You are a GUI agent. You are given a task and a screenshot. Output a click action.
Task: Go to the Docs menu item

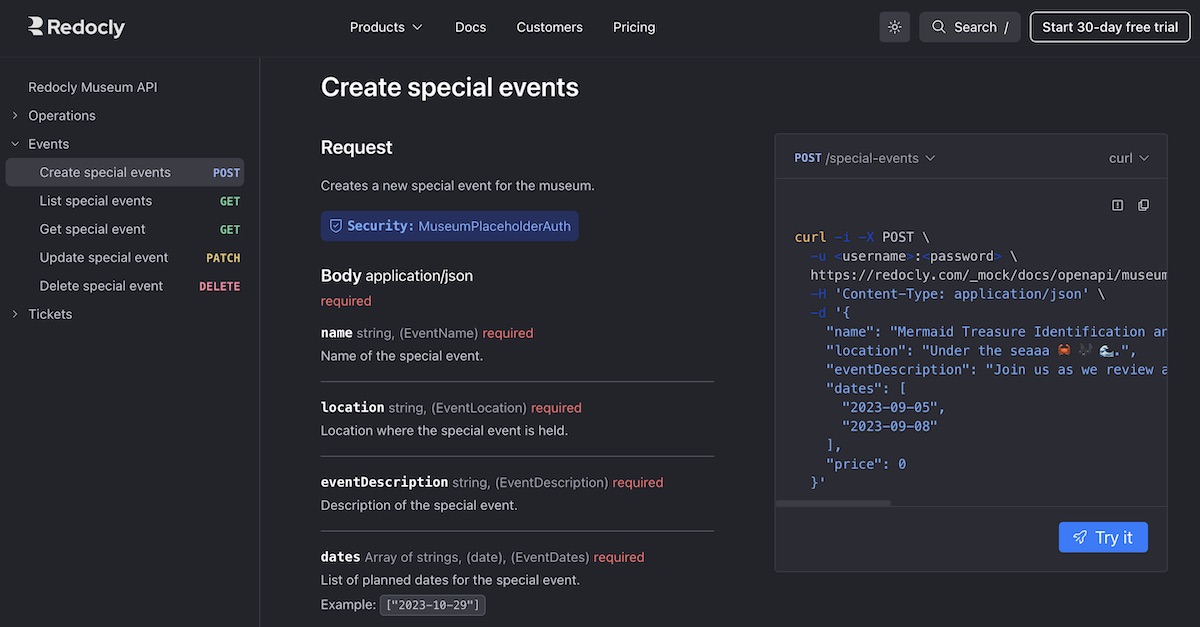pos(470,27)
